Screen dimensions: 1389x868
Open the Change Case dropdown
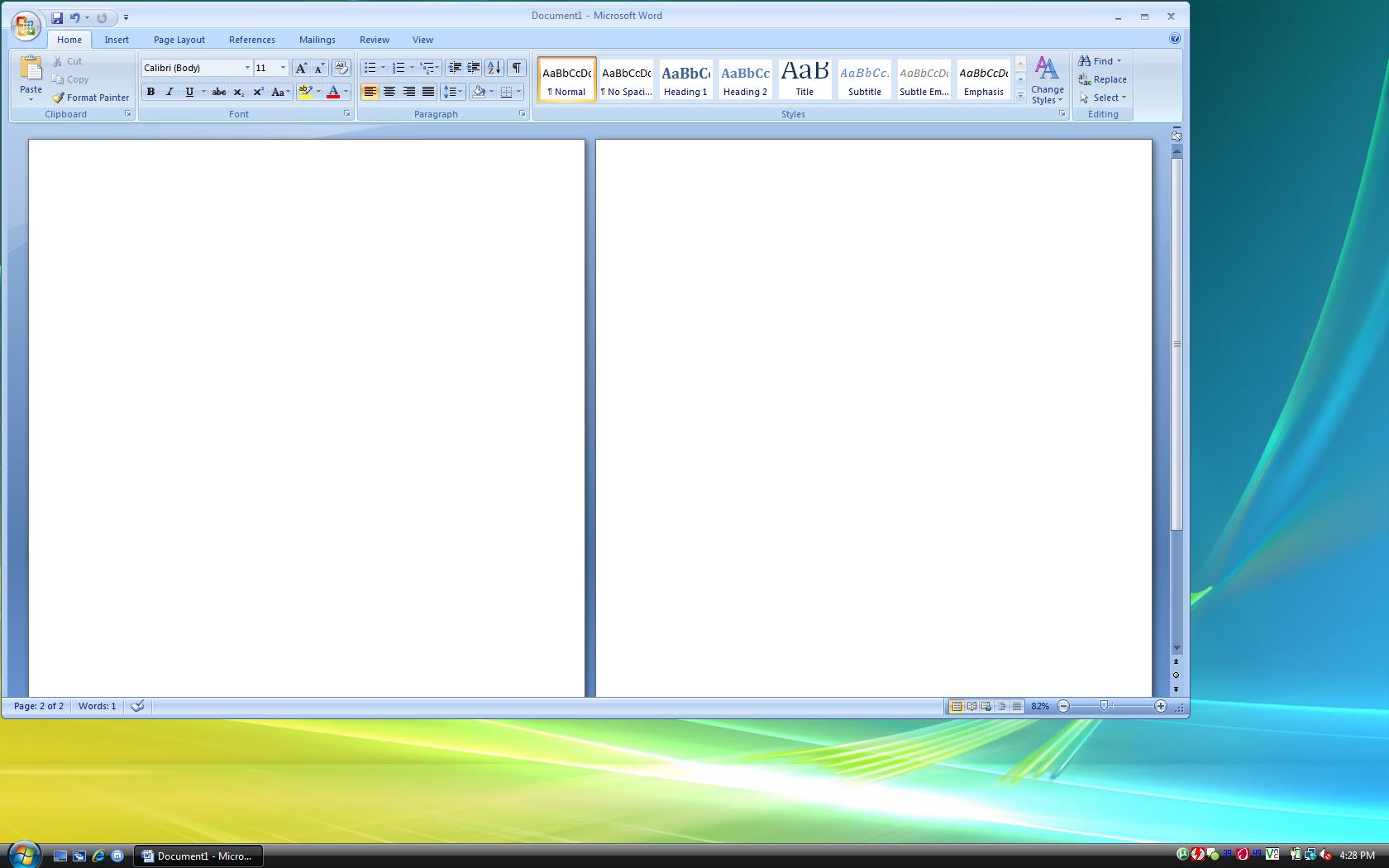click(x=280, y=92)
